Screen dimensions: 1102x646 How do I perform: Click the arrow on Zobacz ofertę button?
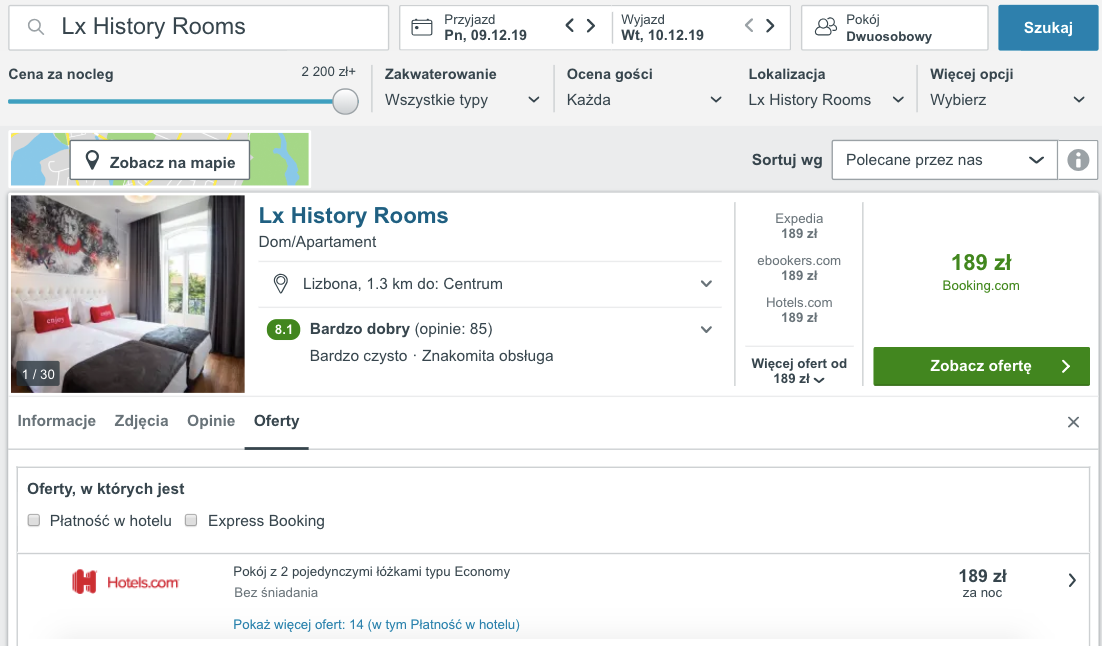coord(1066,366)
